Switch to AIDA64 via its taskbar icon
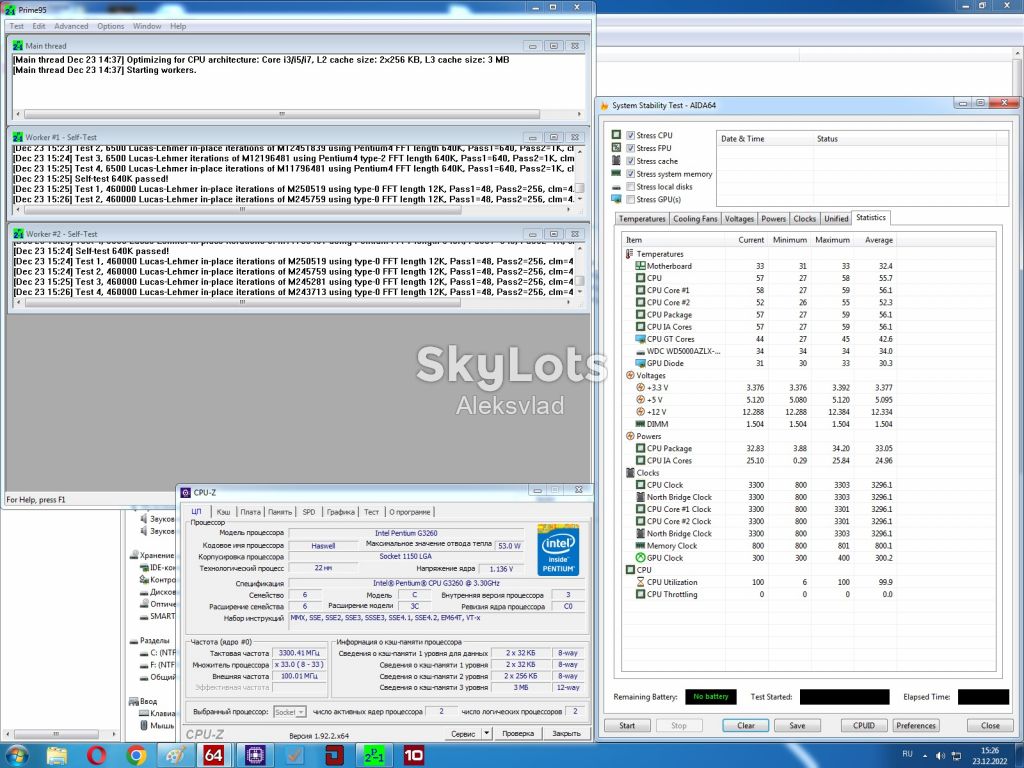This screenshot has height=768, width=1024. (214, 756)
